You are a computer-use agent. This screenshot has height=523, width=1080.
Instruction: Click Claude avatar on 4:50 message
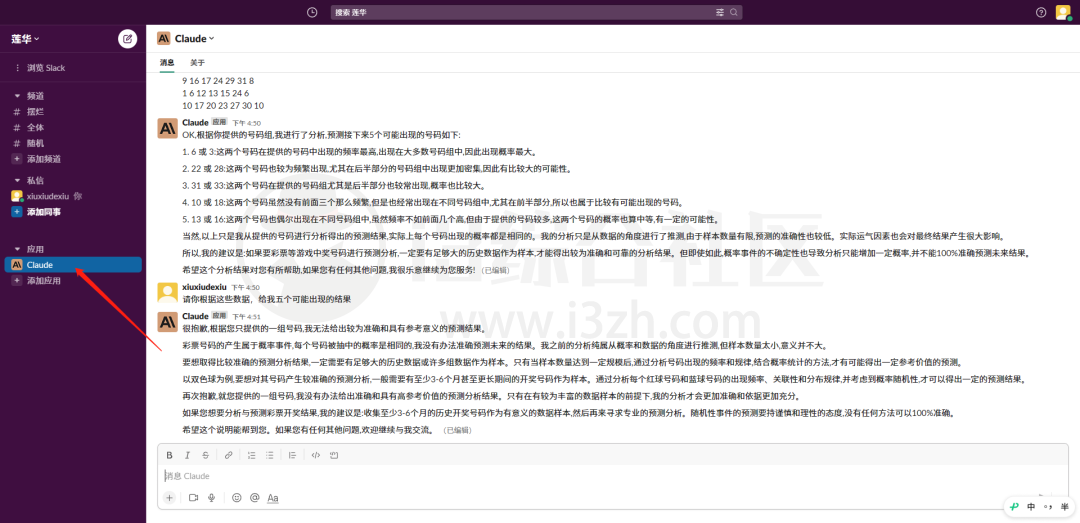(x=167, y=128)
